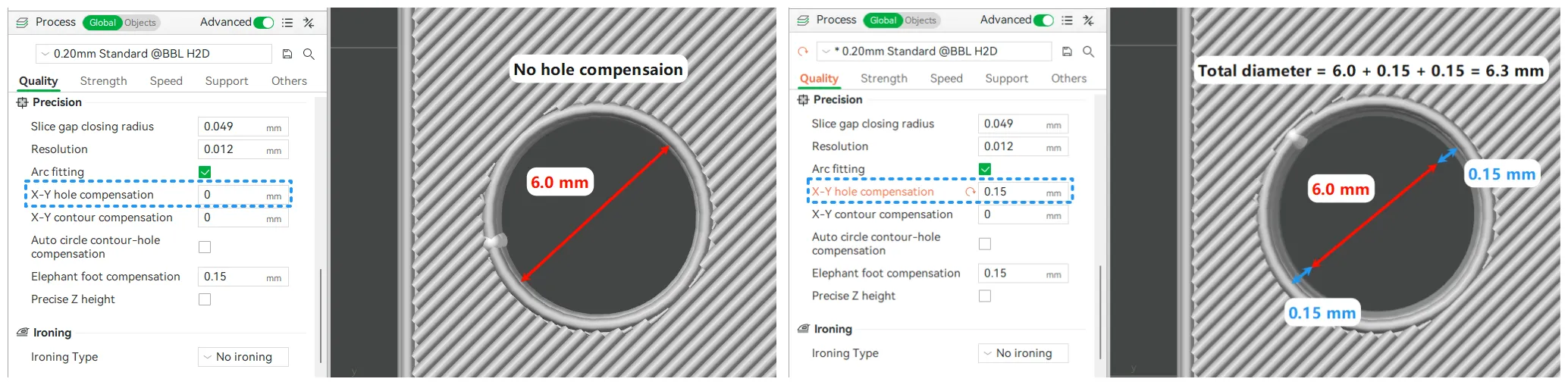
Task: Save the modified preset in the right panel
Action: click(1067, 52)
